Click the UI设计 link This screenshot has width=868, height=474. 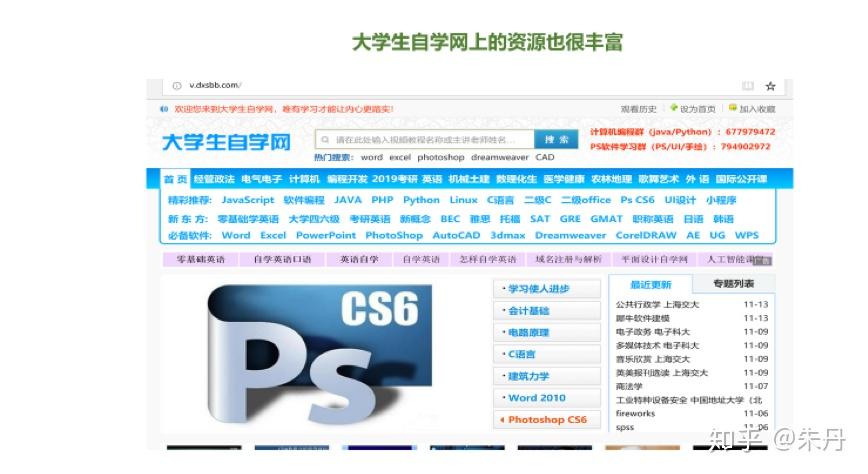click(x=680, y=200)
